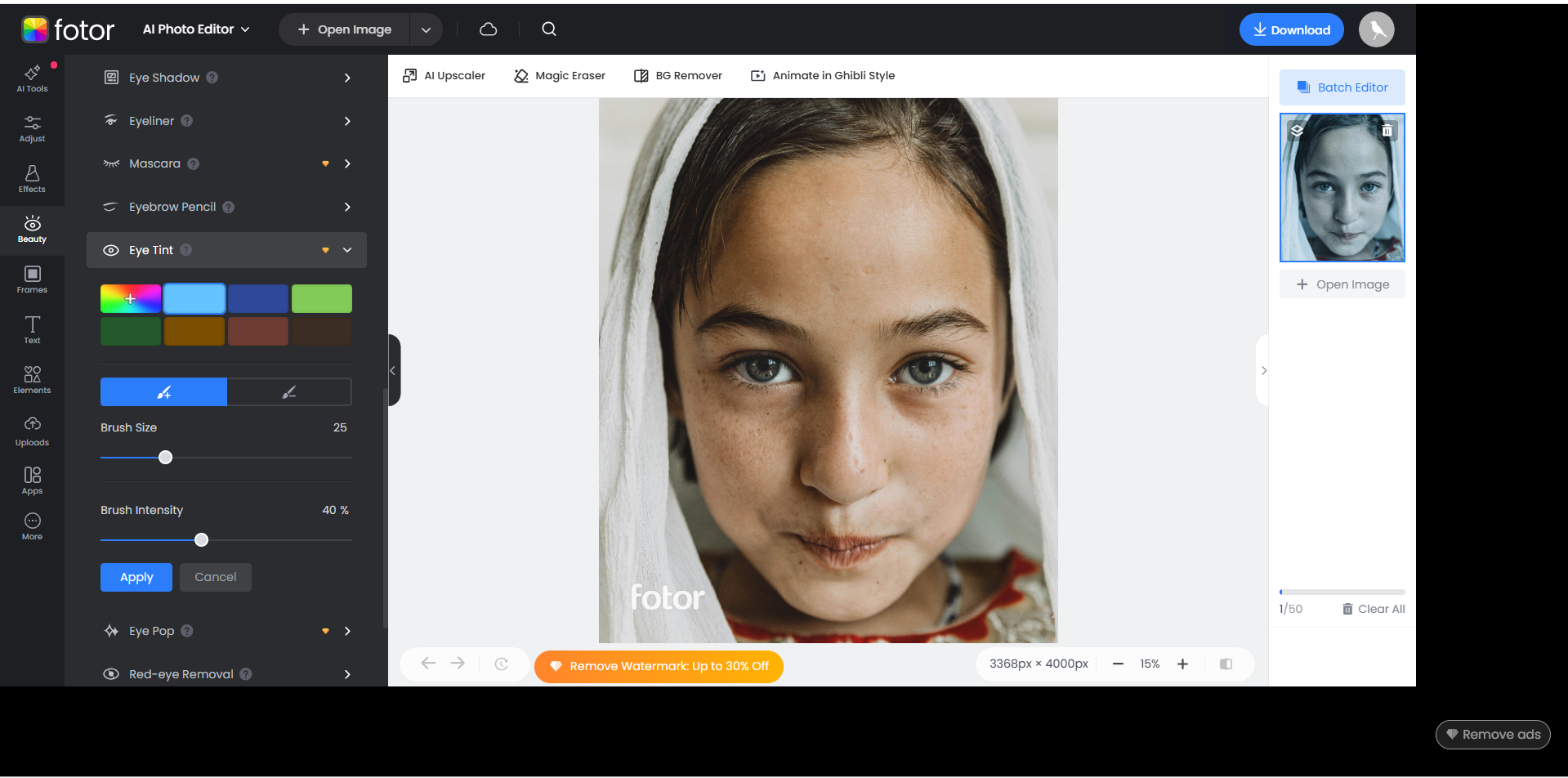Viewport: 1568px width, 778px height.
Task: Open the Batch Editor
Action: tap(1342, 87)
